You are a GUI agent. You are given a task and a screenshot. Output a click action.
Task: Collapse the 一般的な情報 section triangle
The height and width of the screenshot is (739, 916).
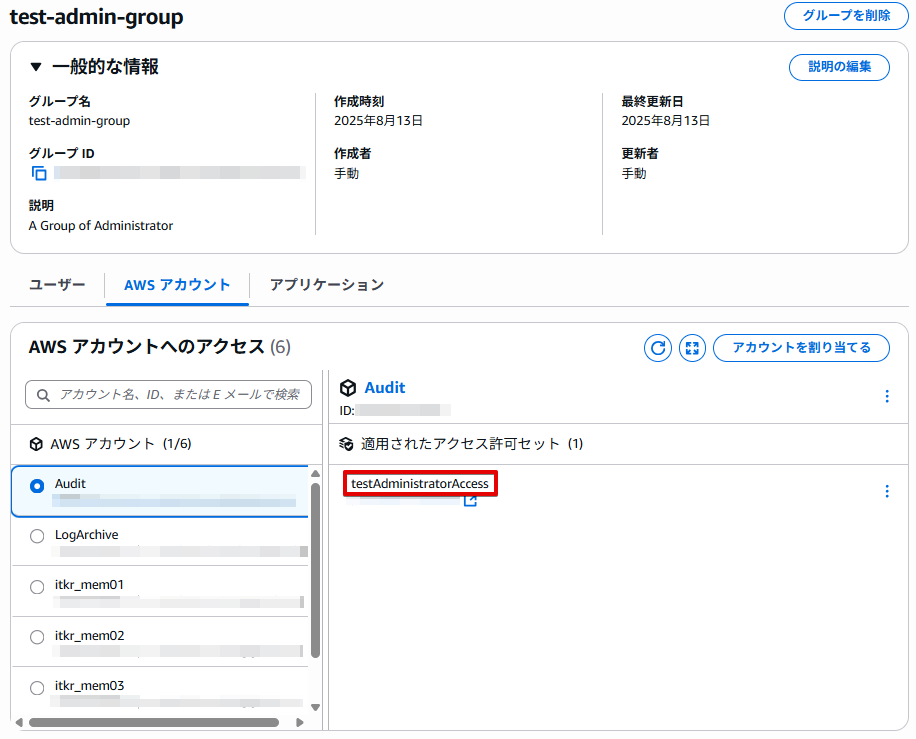(x=36, y=67)
